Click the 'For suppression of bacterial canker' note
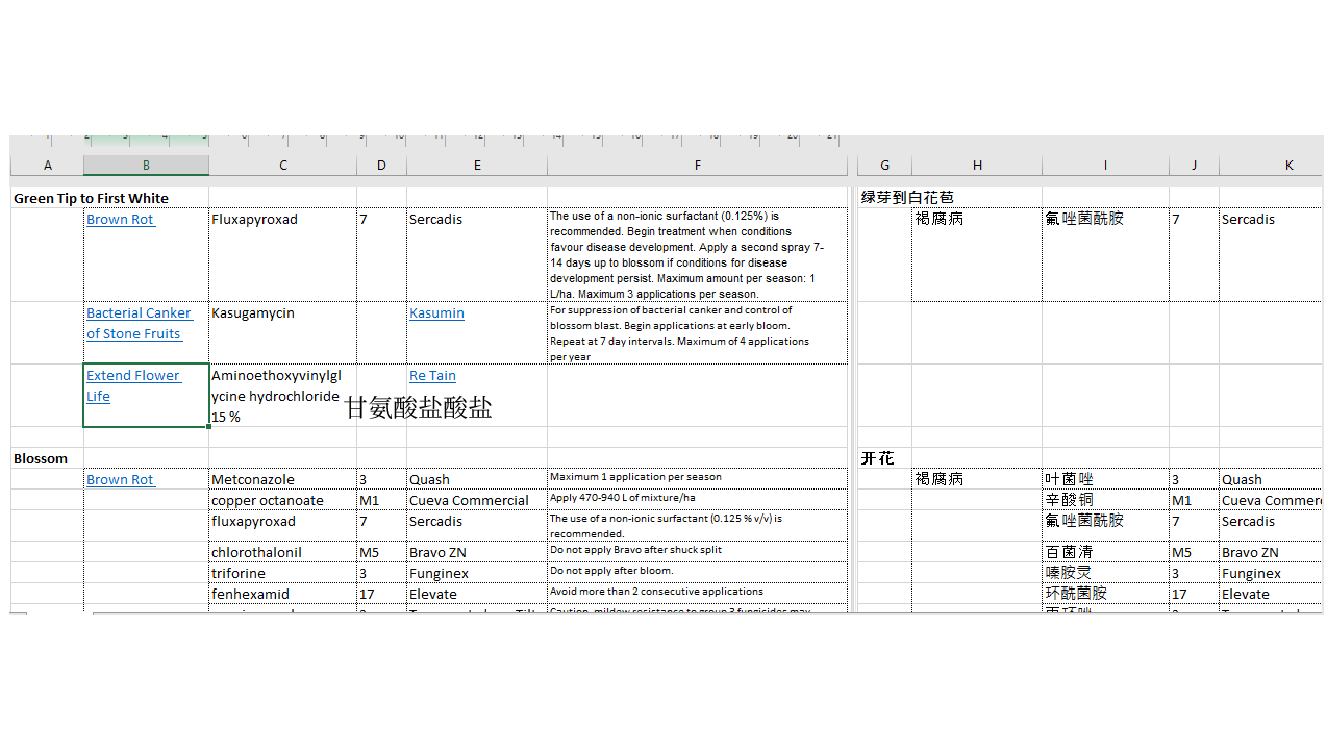This screenshot has height=750, width=1333. (x=698, y=333)
